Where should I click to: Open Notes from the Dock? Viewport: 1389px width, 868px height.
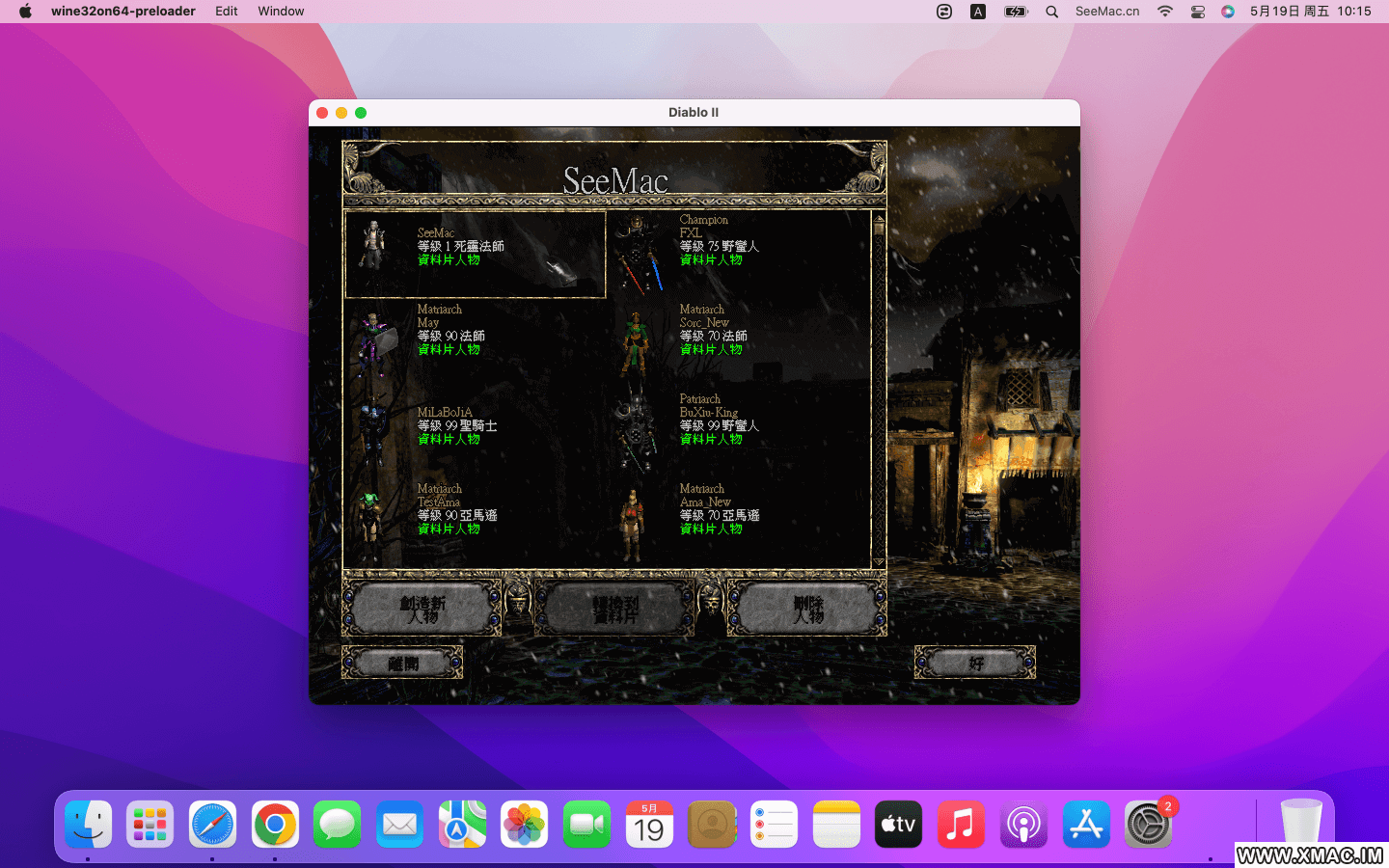pyautogui.click(x=836, y=825)
